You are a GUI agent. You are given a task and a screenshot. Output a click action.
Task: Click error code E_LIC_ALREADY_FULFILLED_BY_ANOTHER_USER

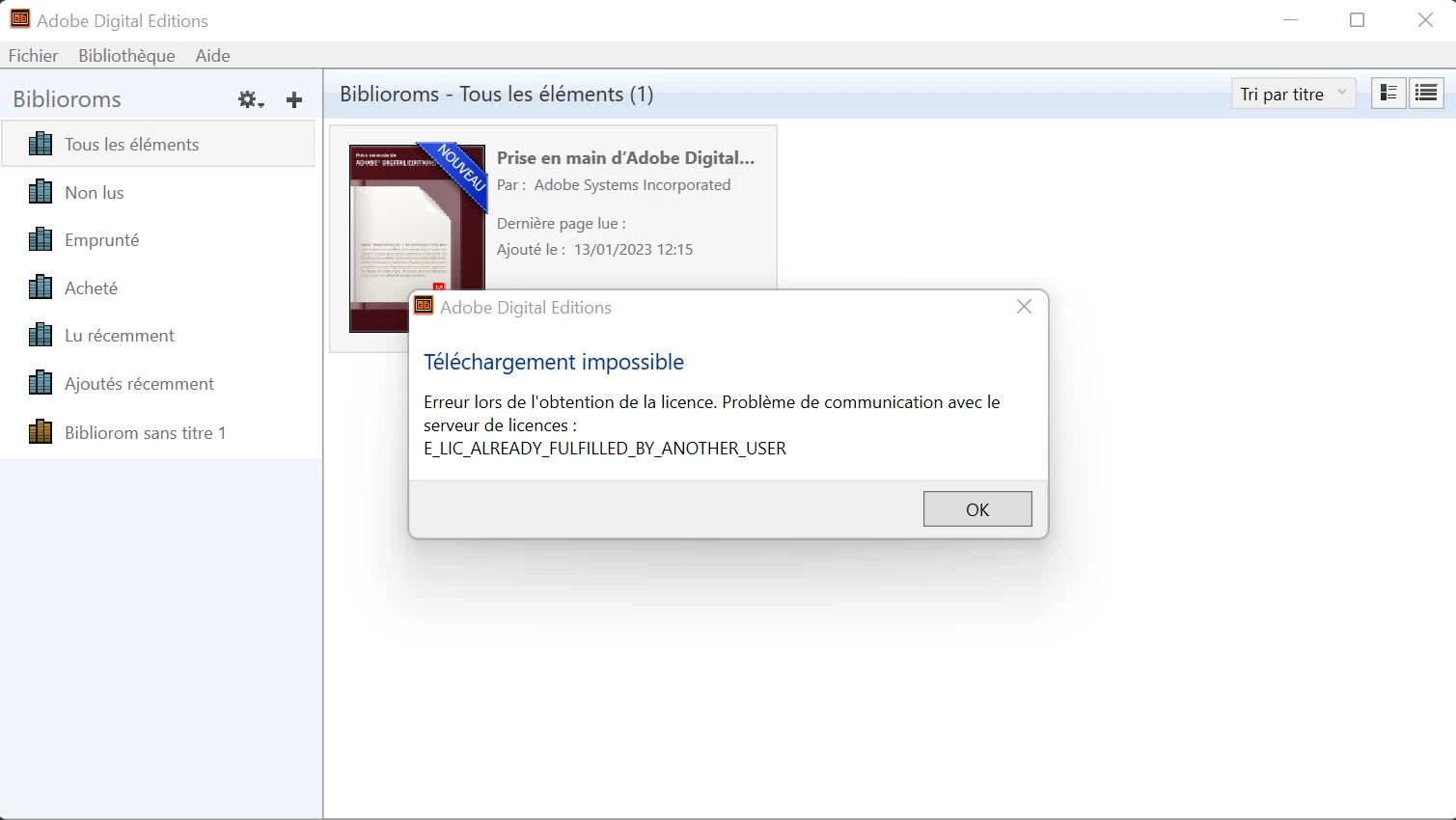(x=605, y=449)
